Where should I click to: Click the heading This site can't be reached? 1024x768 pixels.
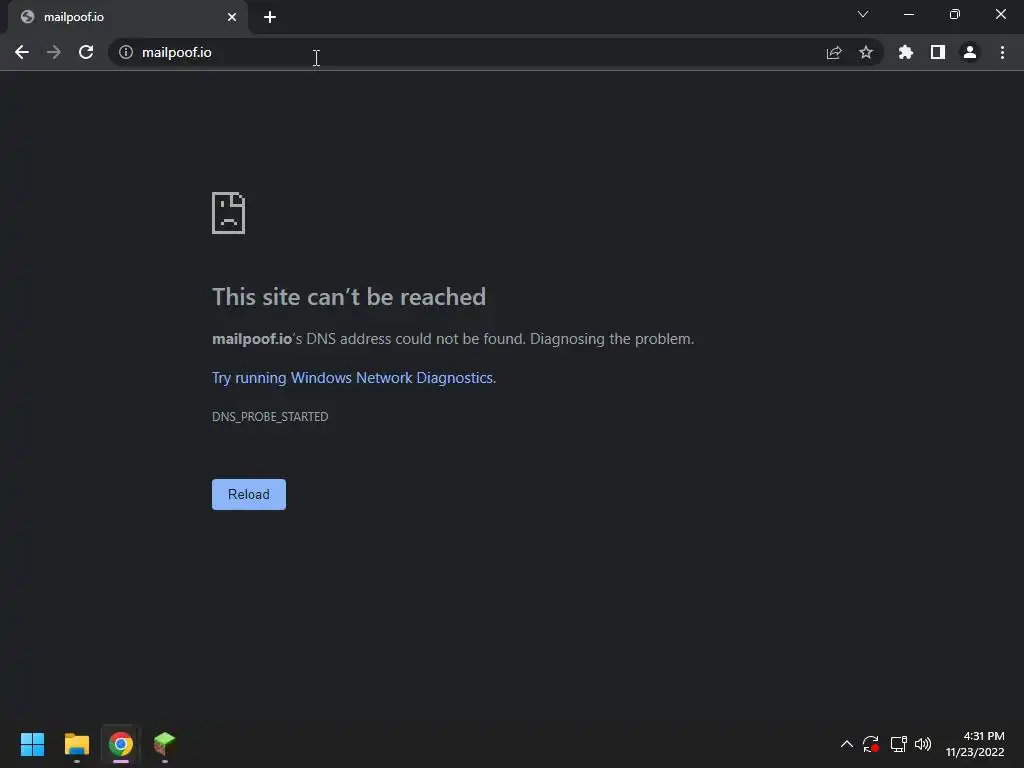pyautogui.click(x=349, y=297)
